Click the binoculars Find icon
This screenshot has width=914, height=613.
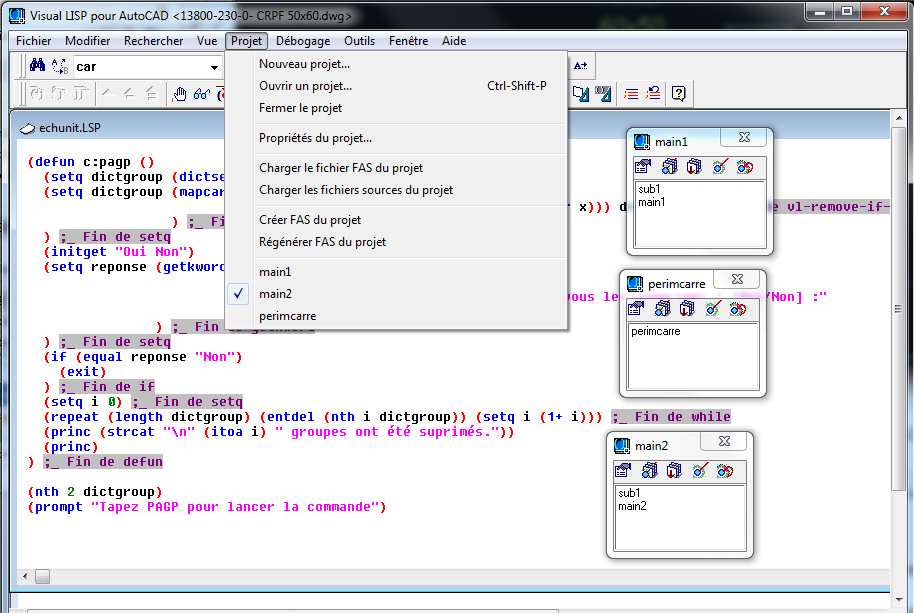pyautogui.click(x=37, y=66)
